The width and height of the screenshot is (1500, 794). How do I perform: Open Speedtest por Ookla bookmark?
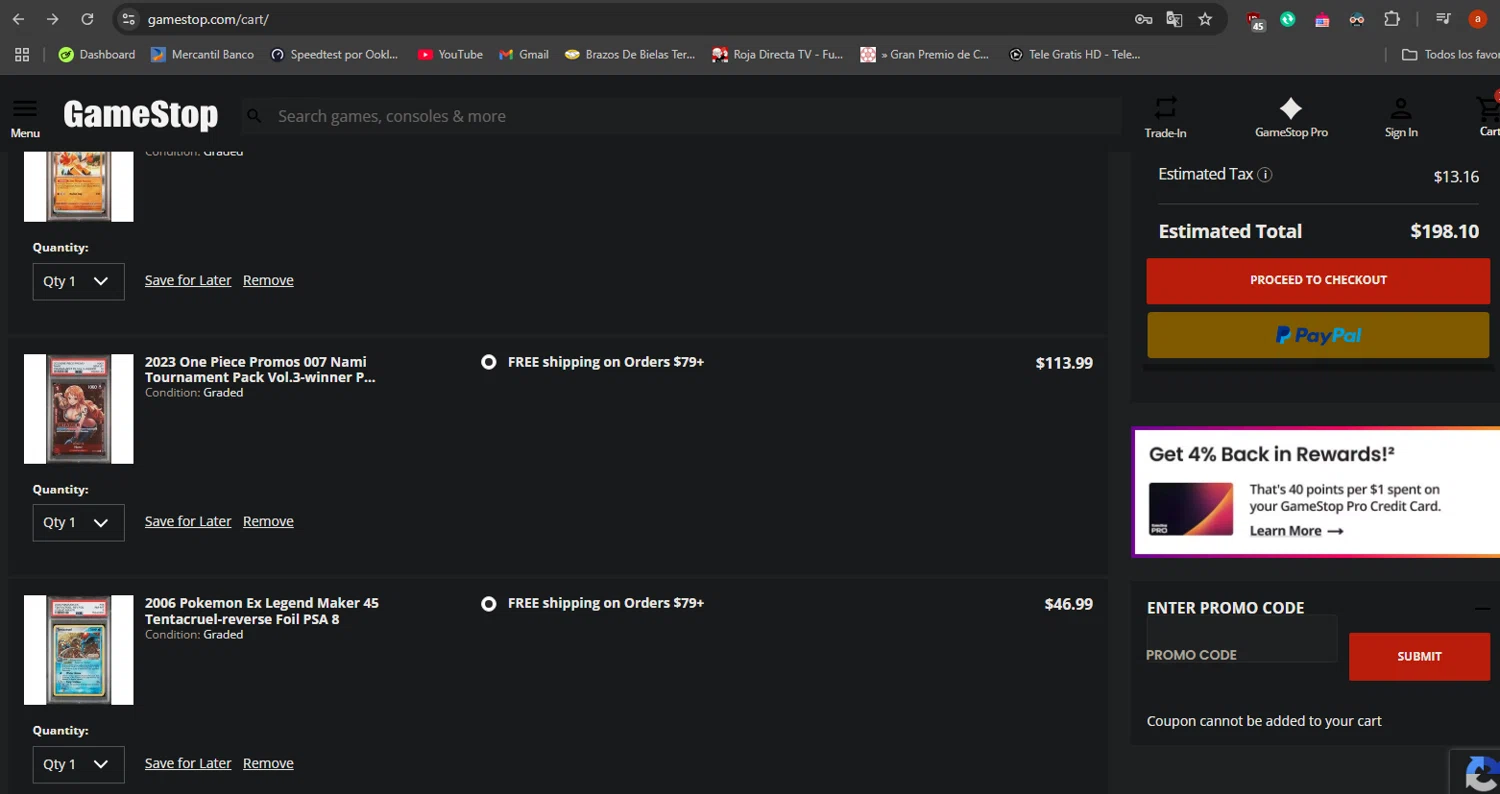point(335,55)
